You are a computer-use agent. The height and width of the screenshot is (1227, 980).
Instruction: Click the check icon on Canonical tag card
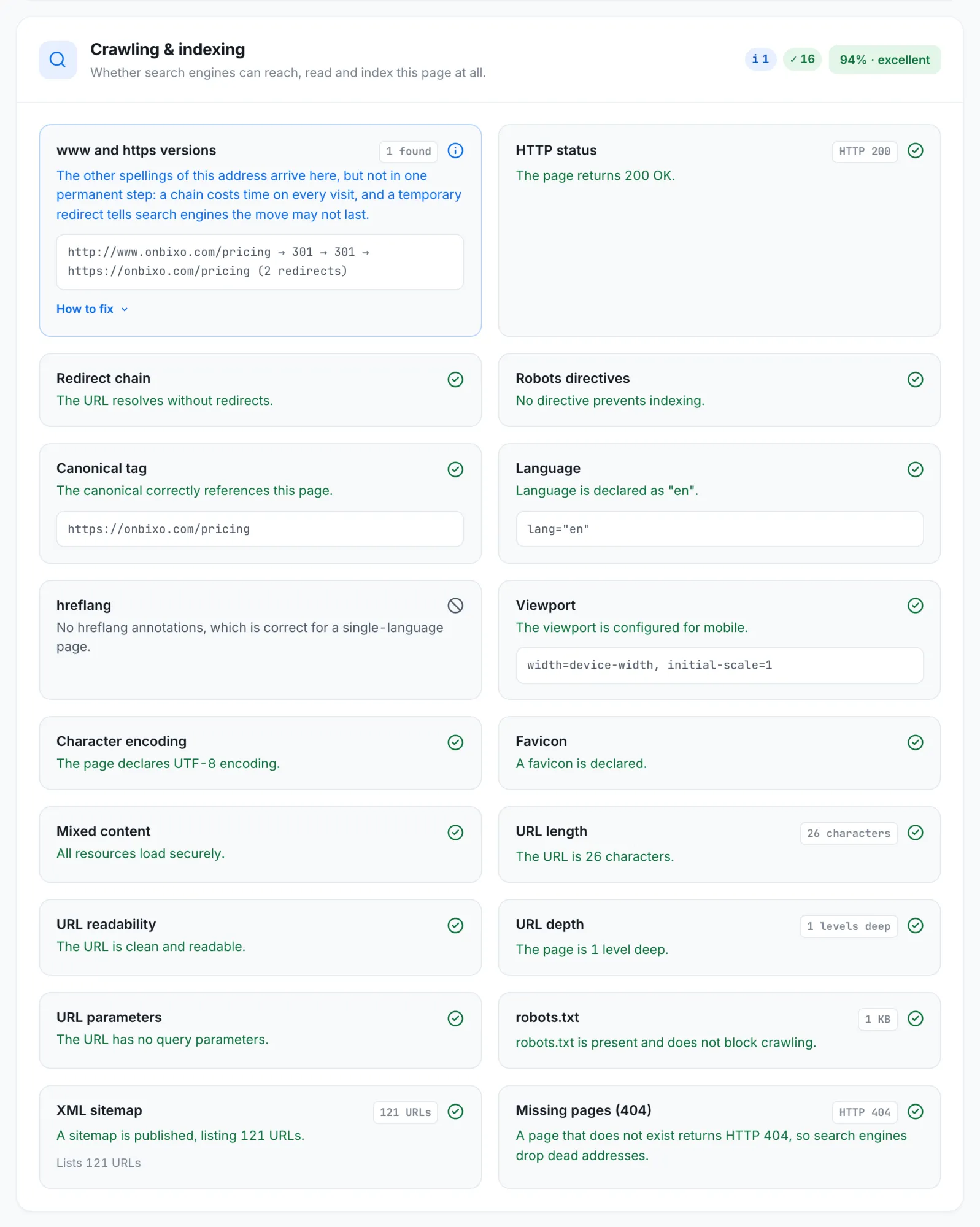455,469
